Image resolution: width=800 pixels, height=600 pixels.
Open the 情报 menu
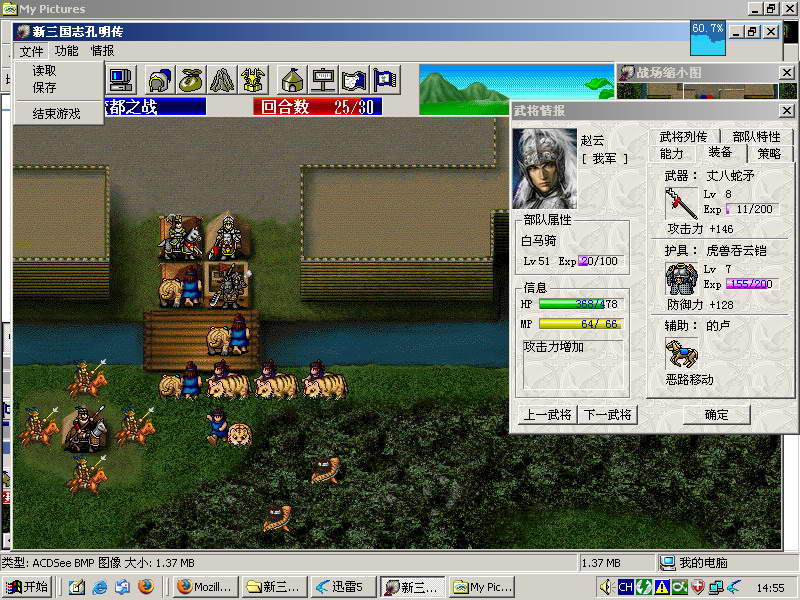[102, 51]
